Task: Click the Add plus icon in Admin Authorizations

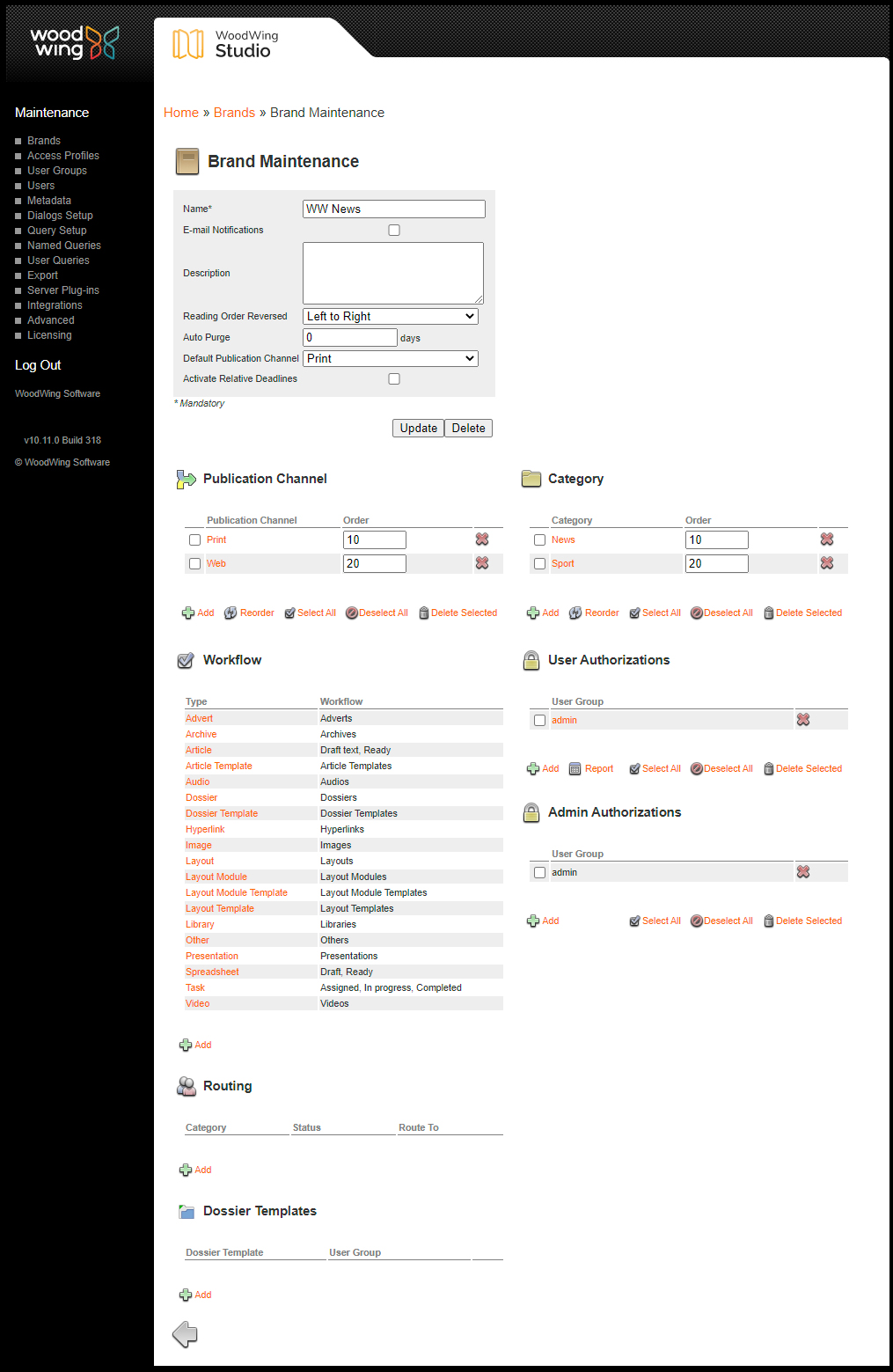Action: [x=533, y=921]
